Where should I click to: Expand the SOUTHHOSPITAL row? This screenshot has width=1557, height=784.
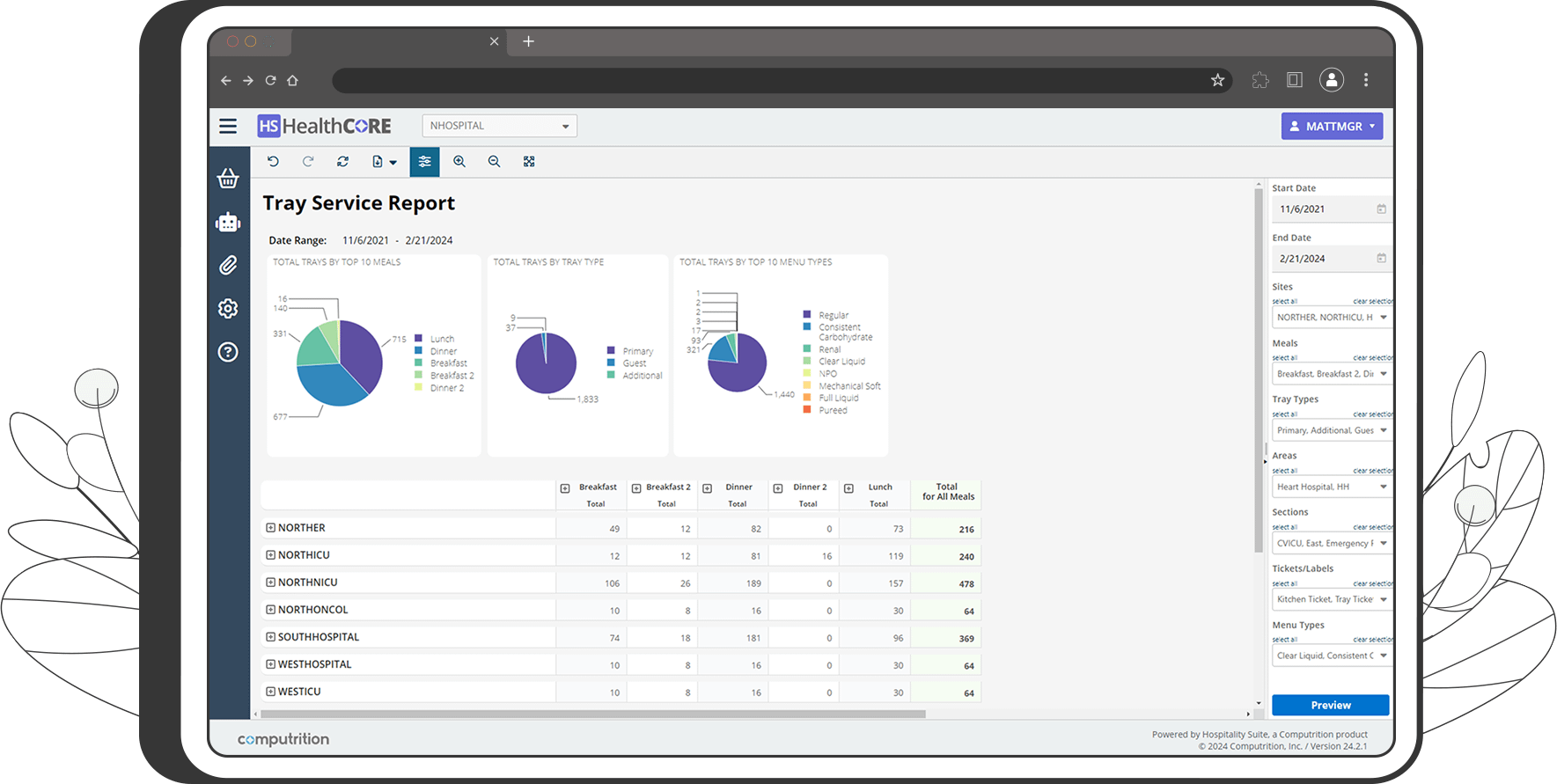click(x=271, y=637)
